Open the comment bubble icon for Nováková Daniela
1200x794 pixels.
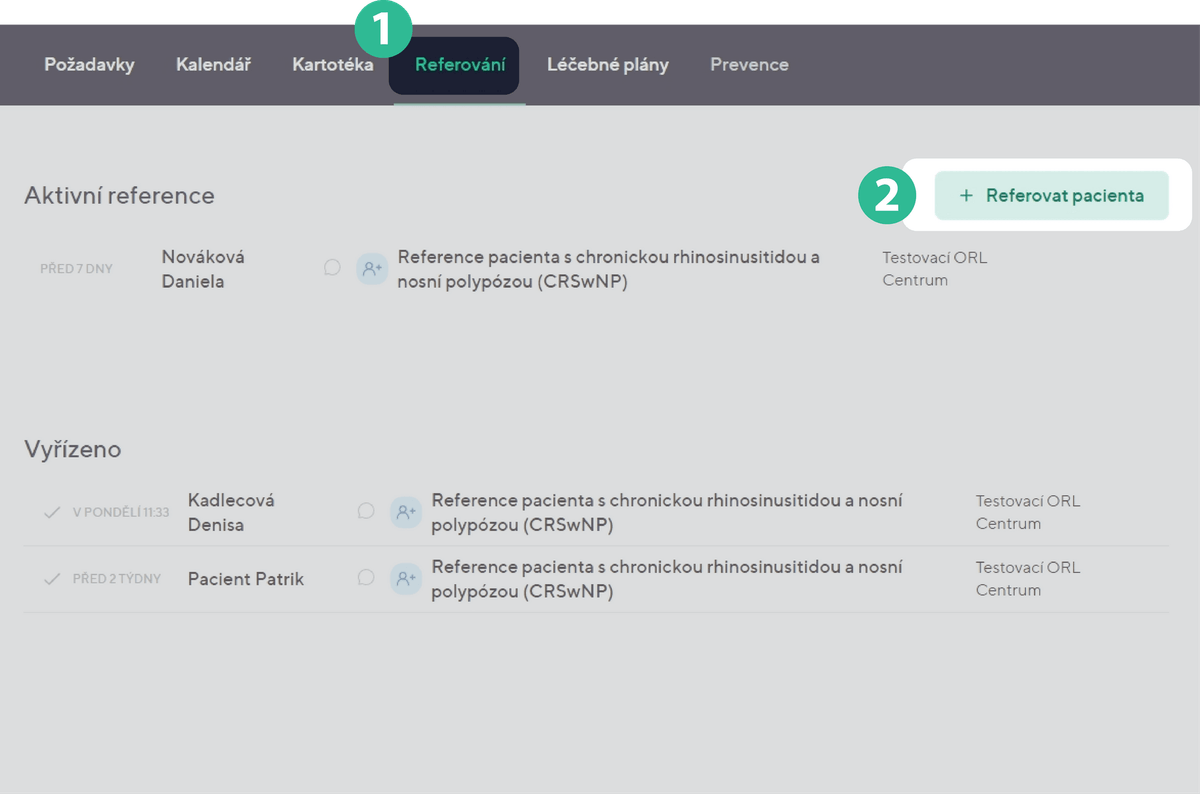coord(332,268)
